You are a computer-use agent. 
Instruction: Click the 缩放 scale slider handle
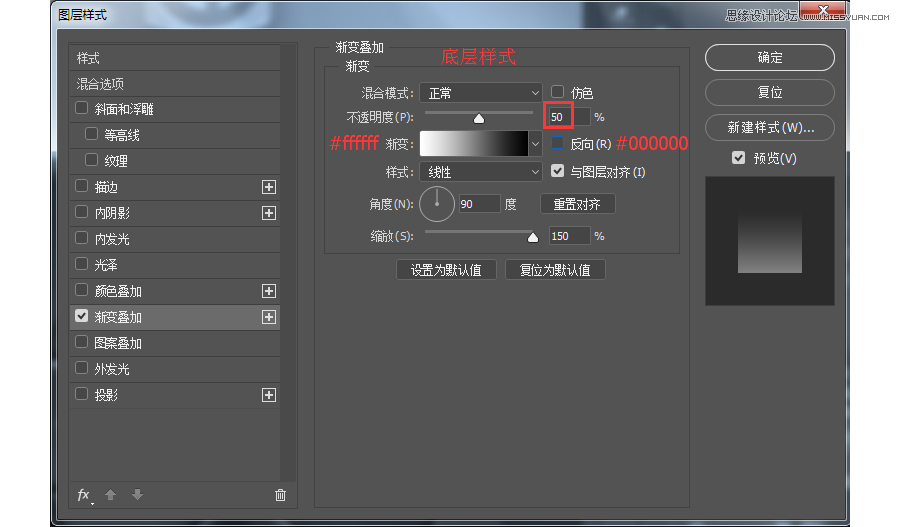(x=533, y=237)
